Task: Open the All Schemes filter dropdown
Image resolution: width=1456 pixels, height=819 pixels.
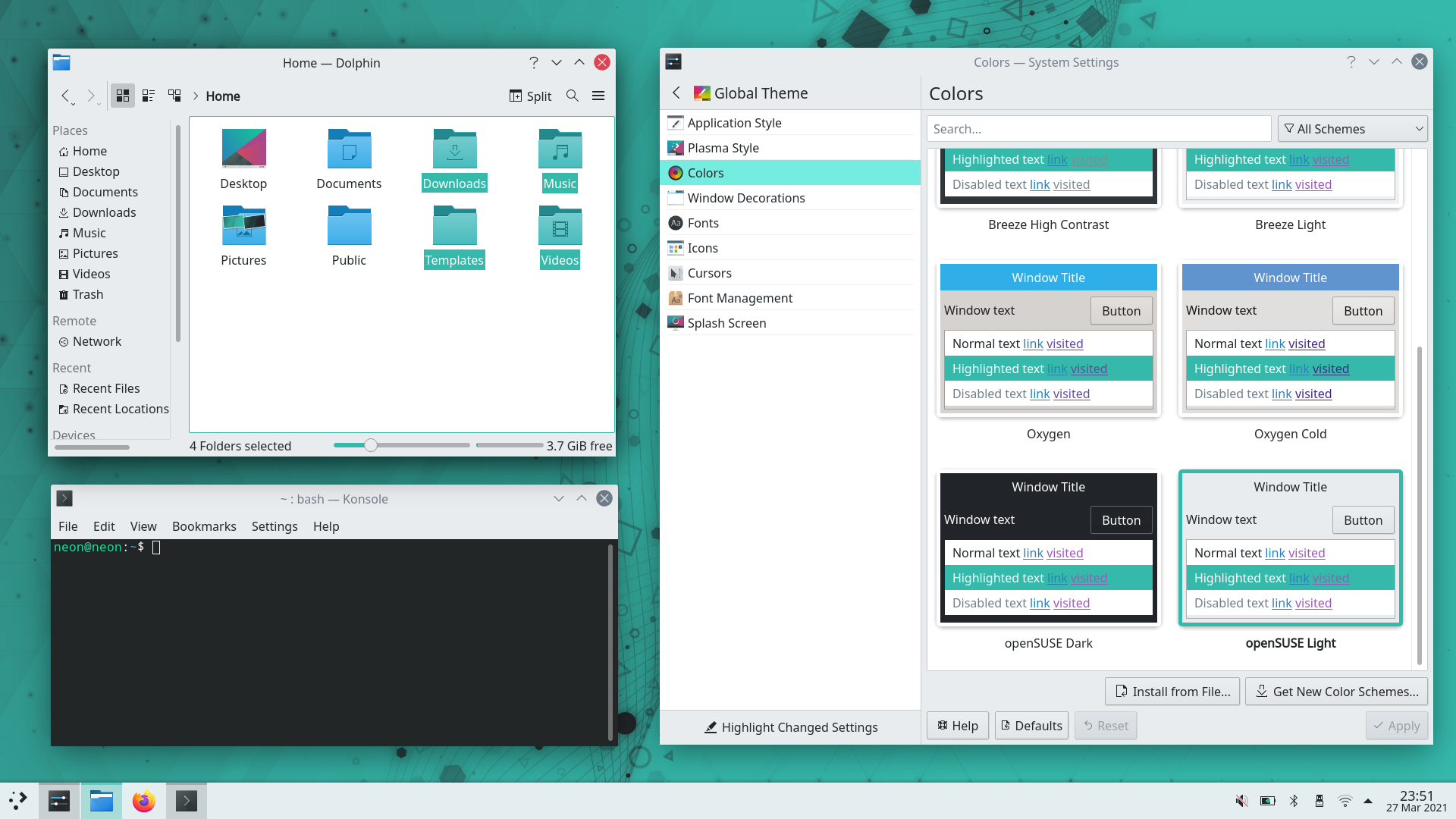Action: point(1353,129)
